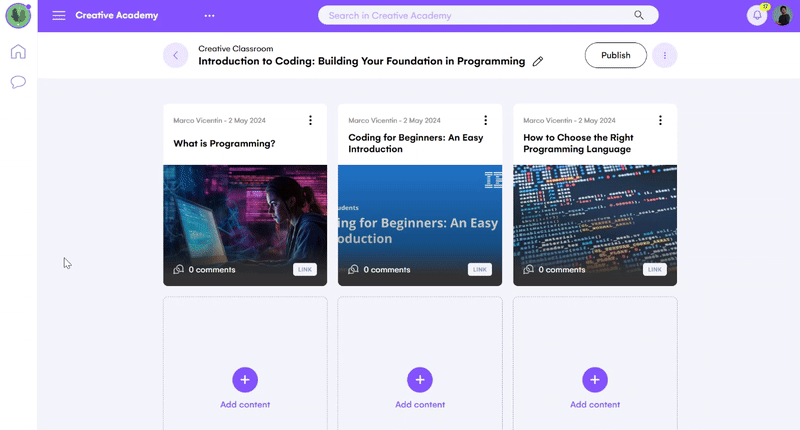Viewport: 800px width, 430px height.
Task: Click the Creative Academy title in header
Action: (x=117, y=15)
